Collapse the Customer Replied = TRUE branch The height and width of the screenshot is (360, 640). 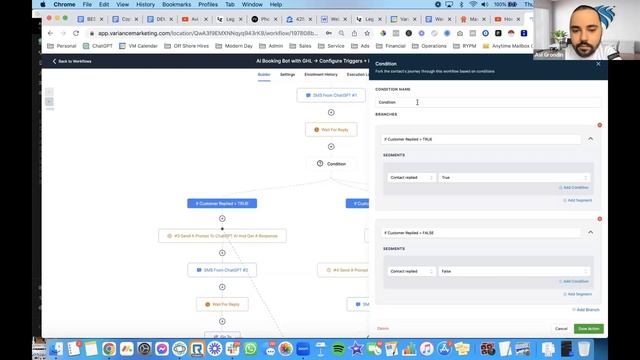pos(591,139)
